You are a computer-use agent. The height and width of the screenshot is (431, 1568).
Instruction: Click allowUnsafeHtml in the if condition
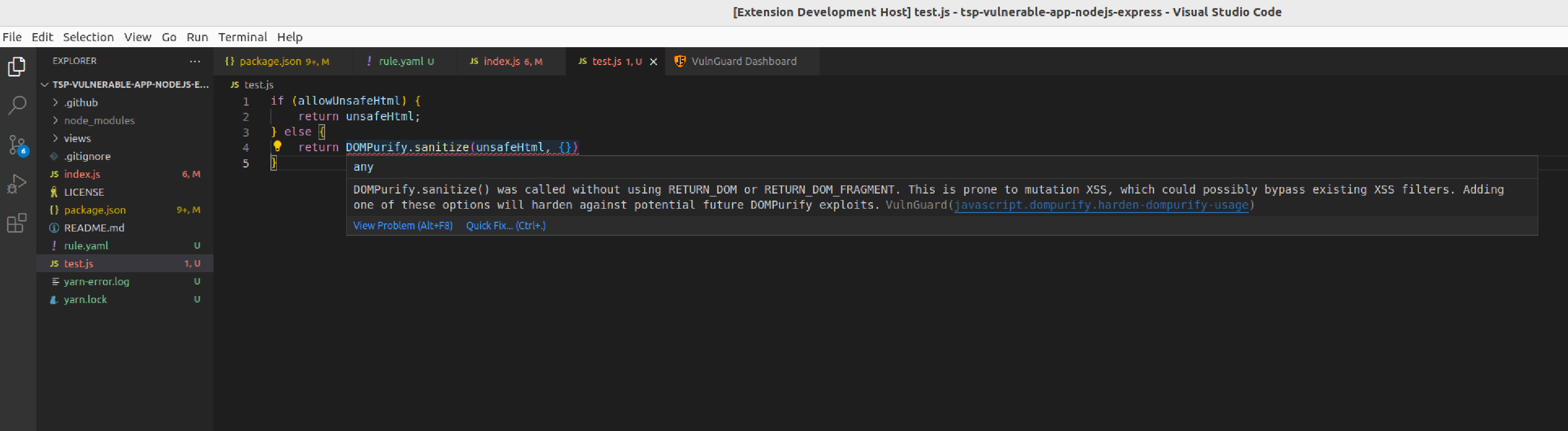pyautogui.click(x=349, y=100)
